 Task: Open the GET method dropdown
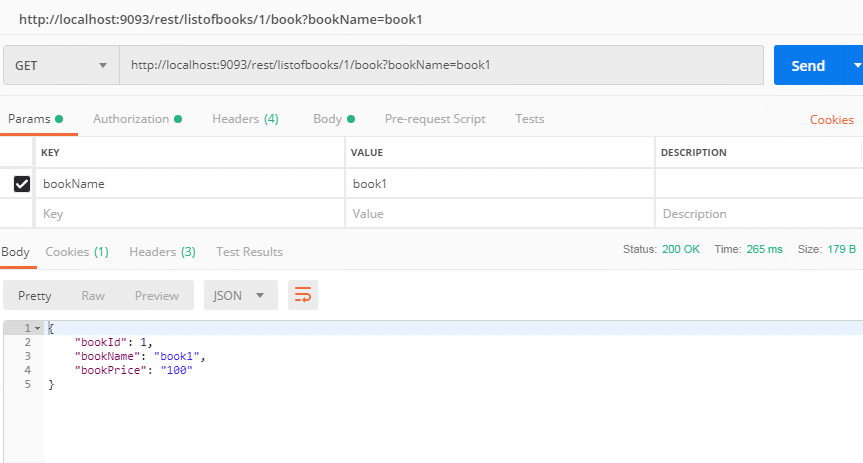click(x=61, y=66)
